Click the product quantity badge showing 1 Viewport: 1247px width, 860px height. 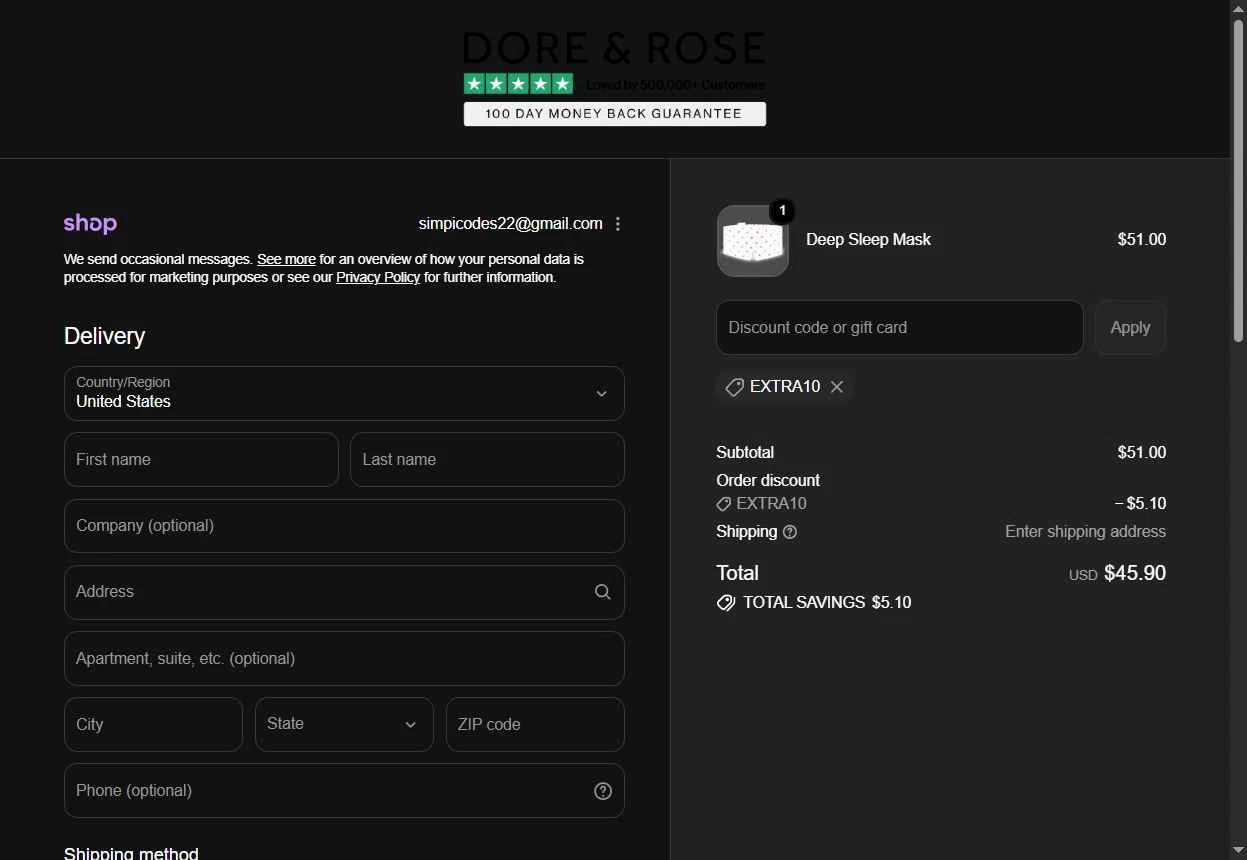pos(782,211)
